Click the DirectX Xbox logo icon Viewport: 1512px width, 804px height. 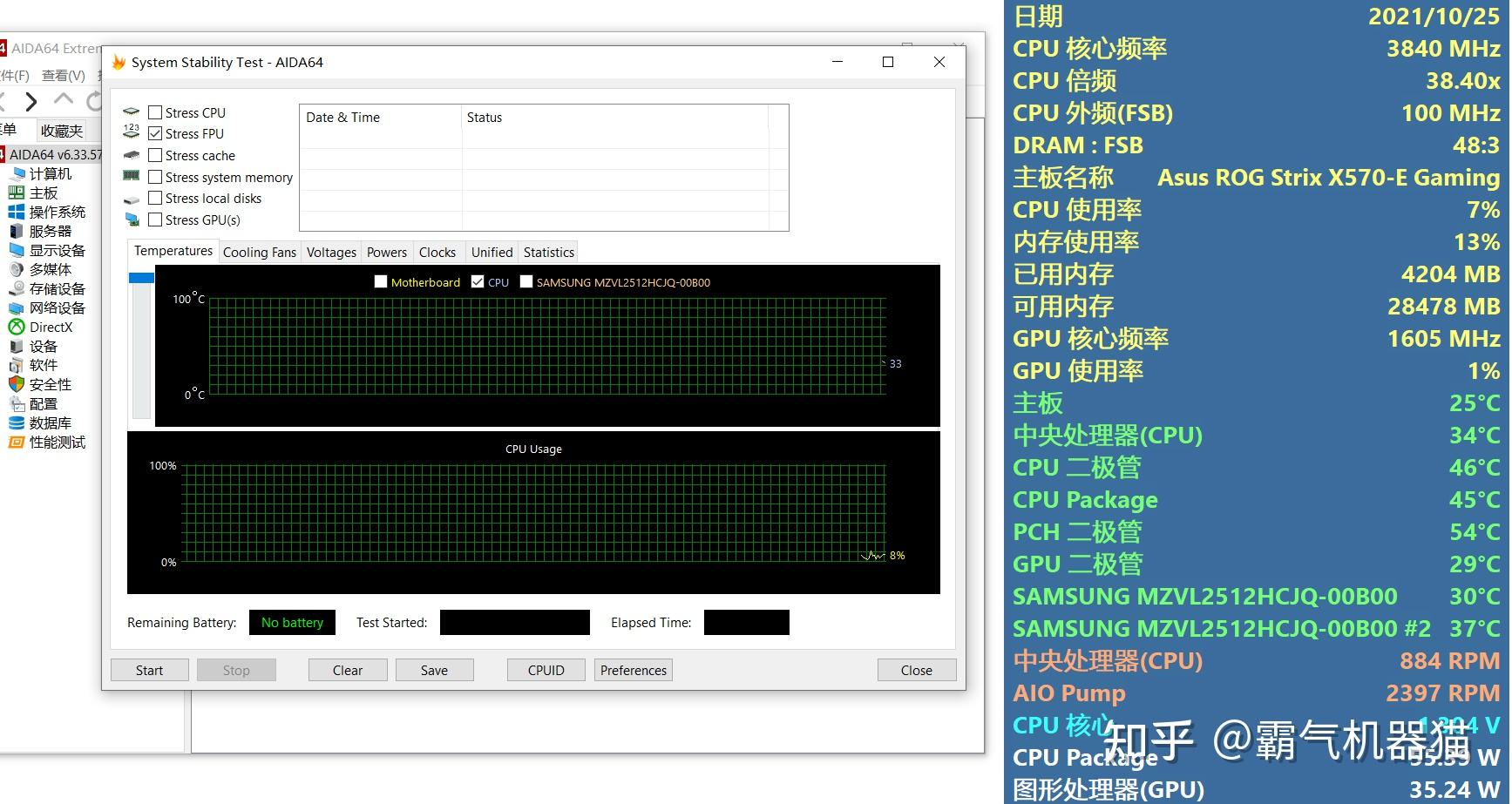[16, 327]
